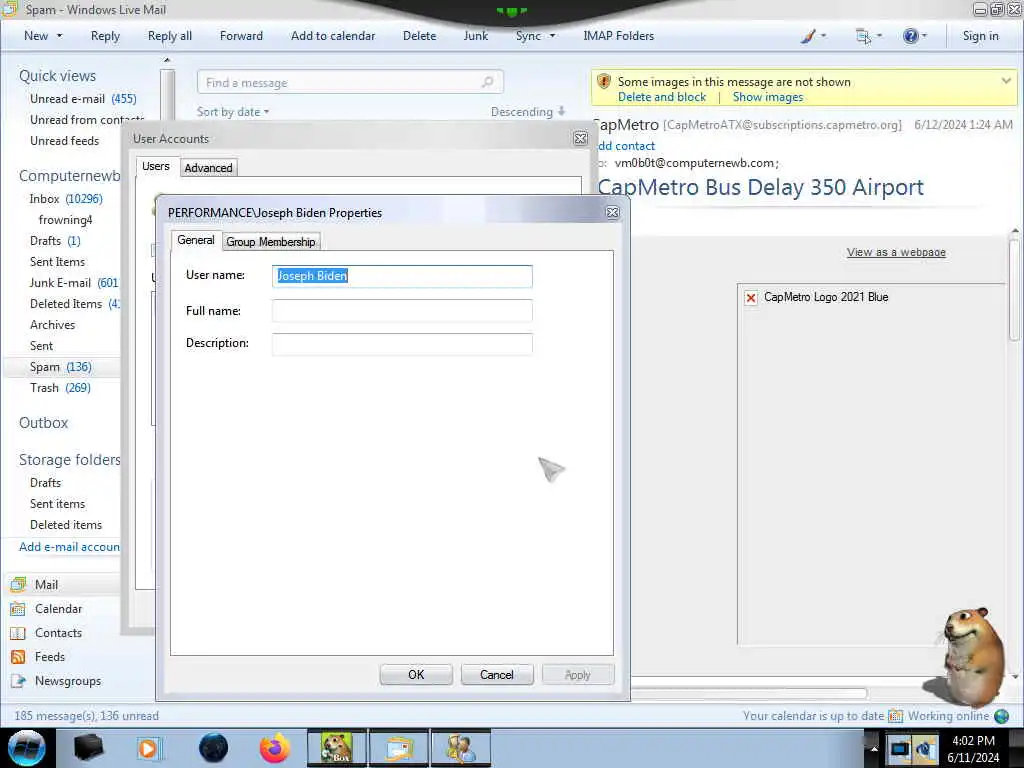Click the search magnifier in Find a message
This screenshot has height=768, width=1024.
pos(487,82)
